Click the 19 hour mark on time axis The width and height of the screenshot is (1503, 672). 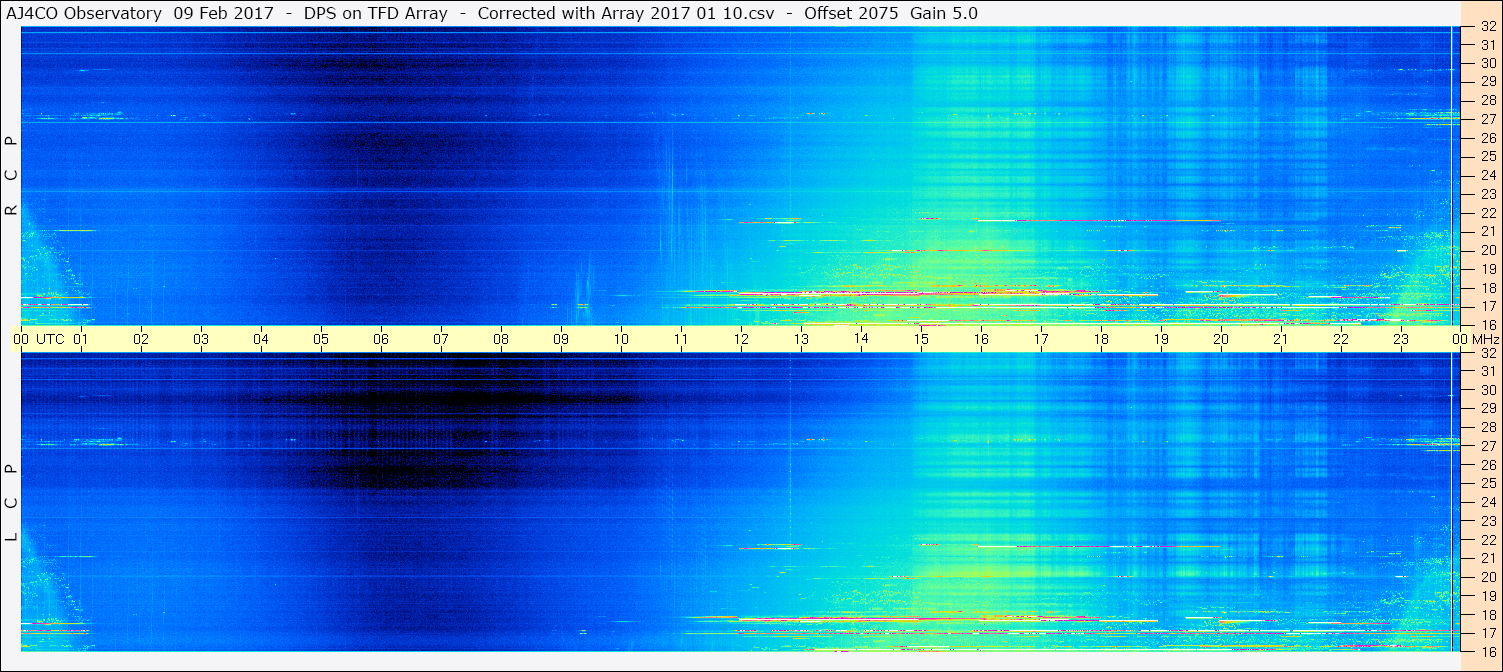pos(1161,339)
